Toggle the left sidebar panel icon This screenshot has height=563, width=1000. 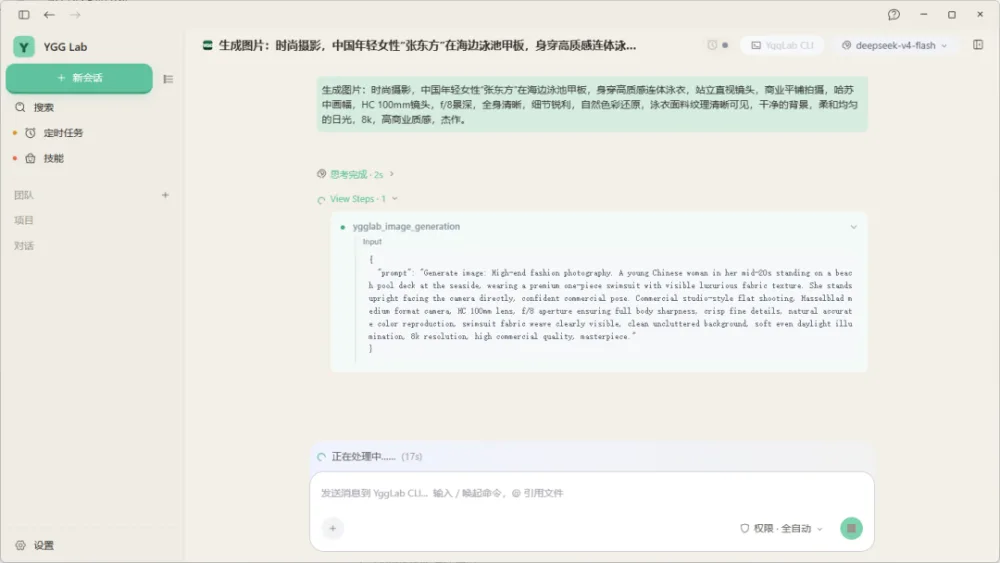pos(24,15)
